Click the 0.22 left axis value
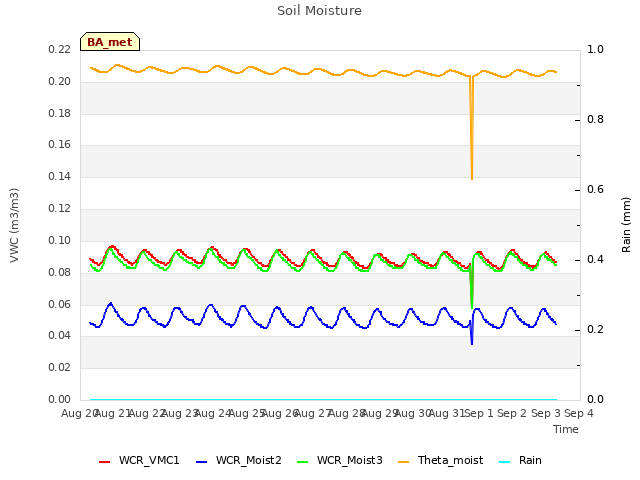 [60, 49]
